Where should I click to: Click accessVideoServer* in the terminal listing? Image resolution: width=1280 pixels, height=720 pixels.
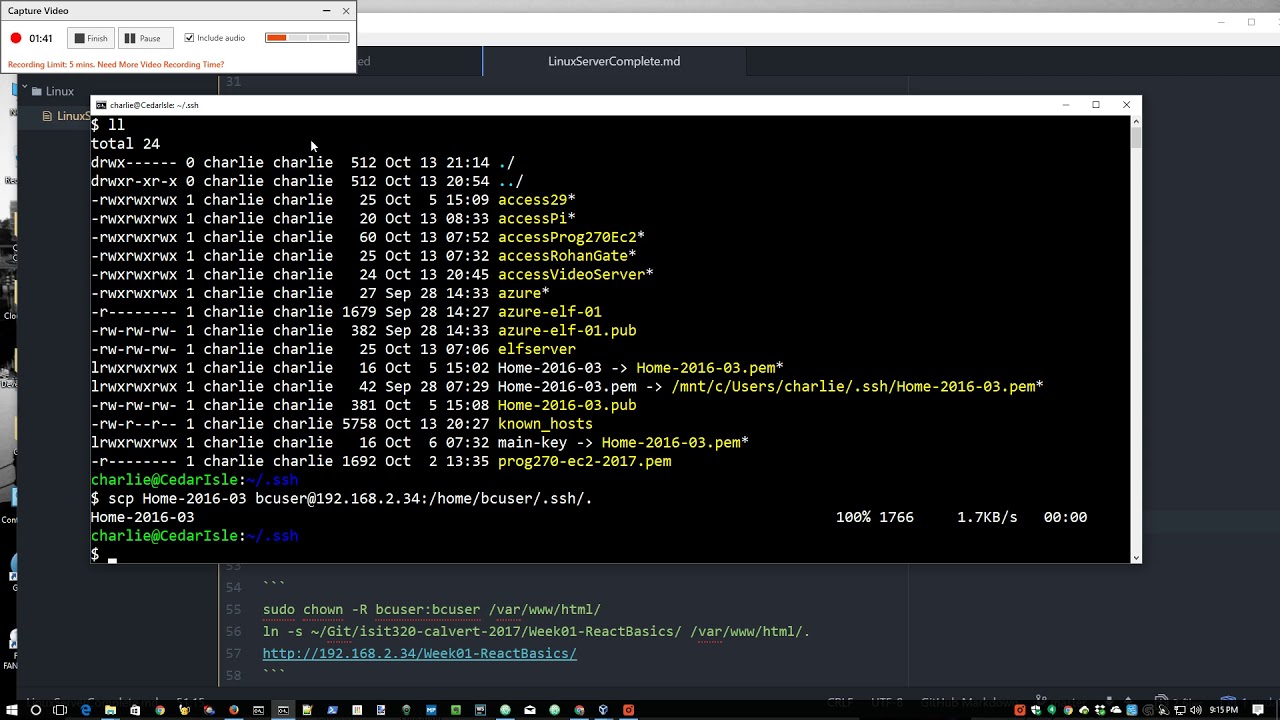576,274
